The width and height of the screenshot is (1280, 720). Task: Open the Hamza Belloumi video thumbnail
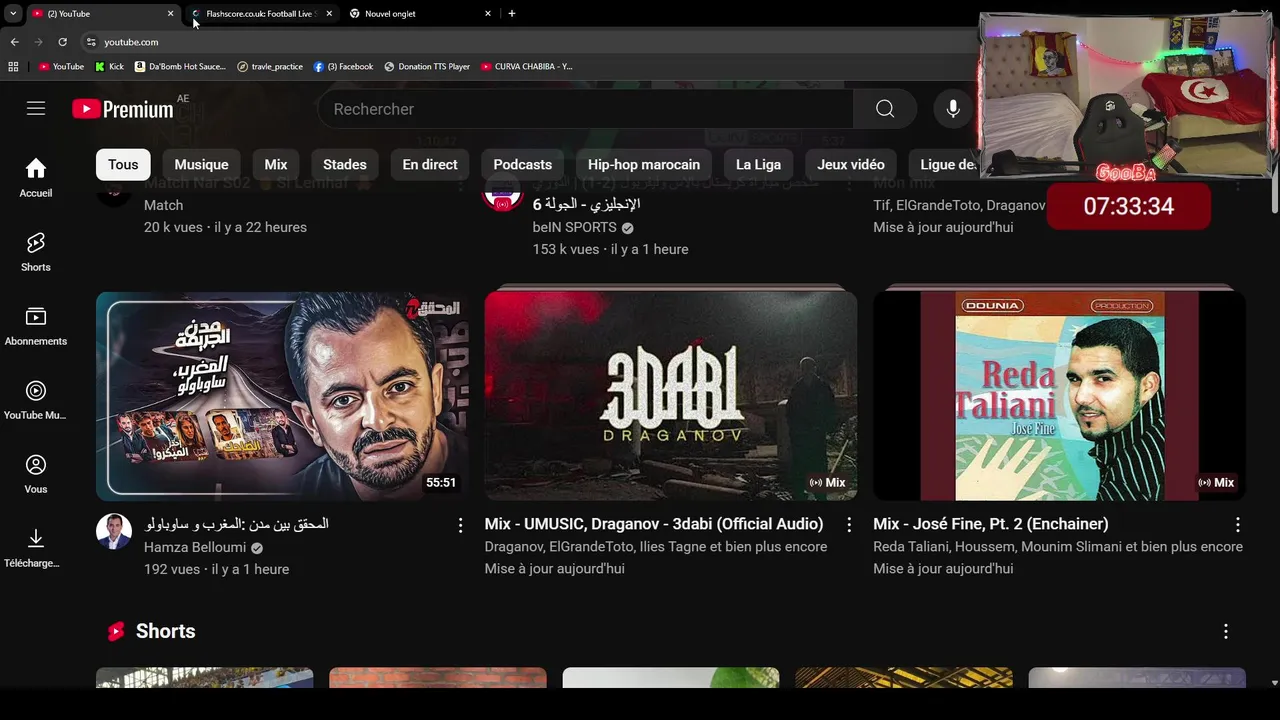point(282,396)
